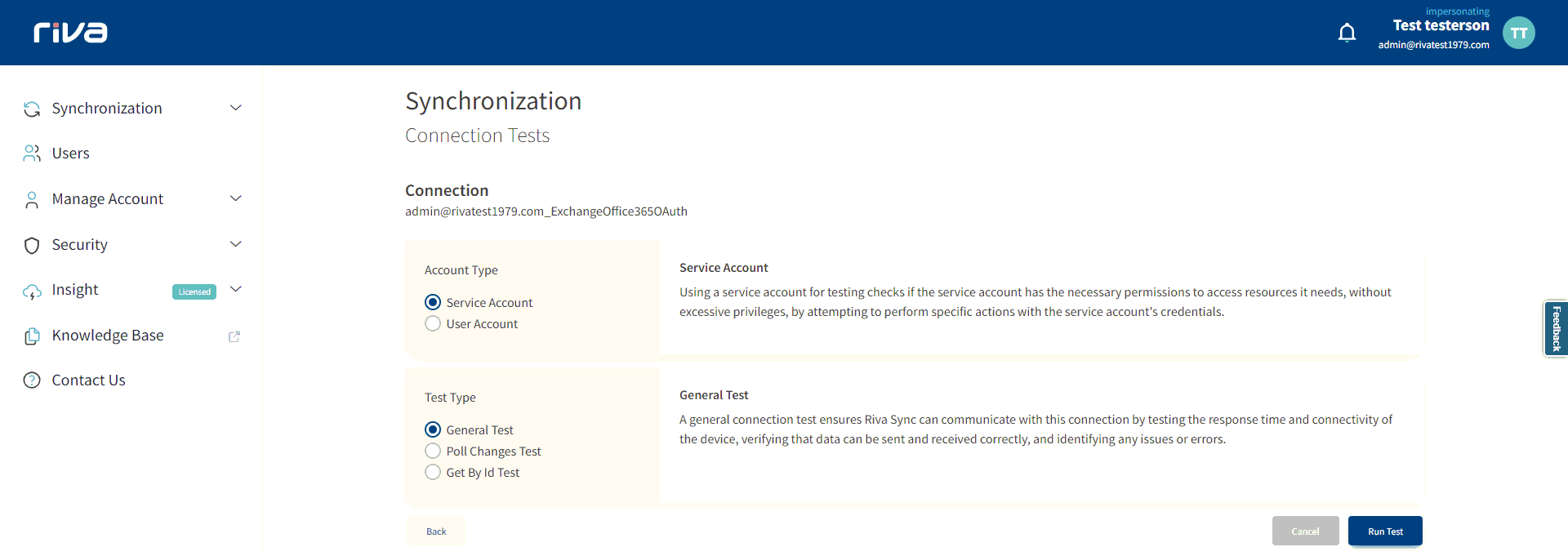Click the Insight cloud icon

pos(32,291)
